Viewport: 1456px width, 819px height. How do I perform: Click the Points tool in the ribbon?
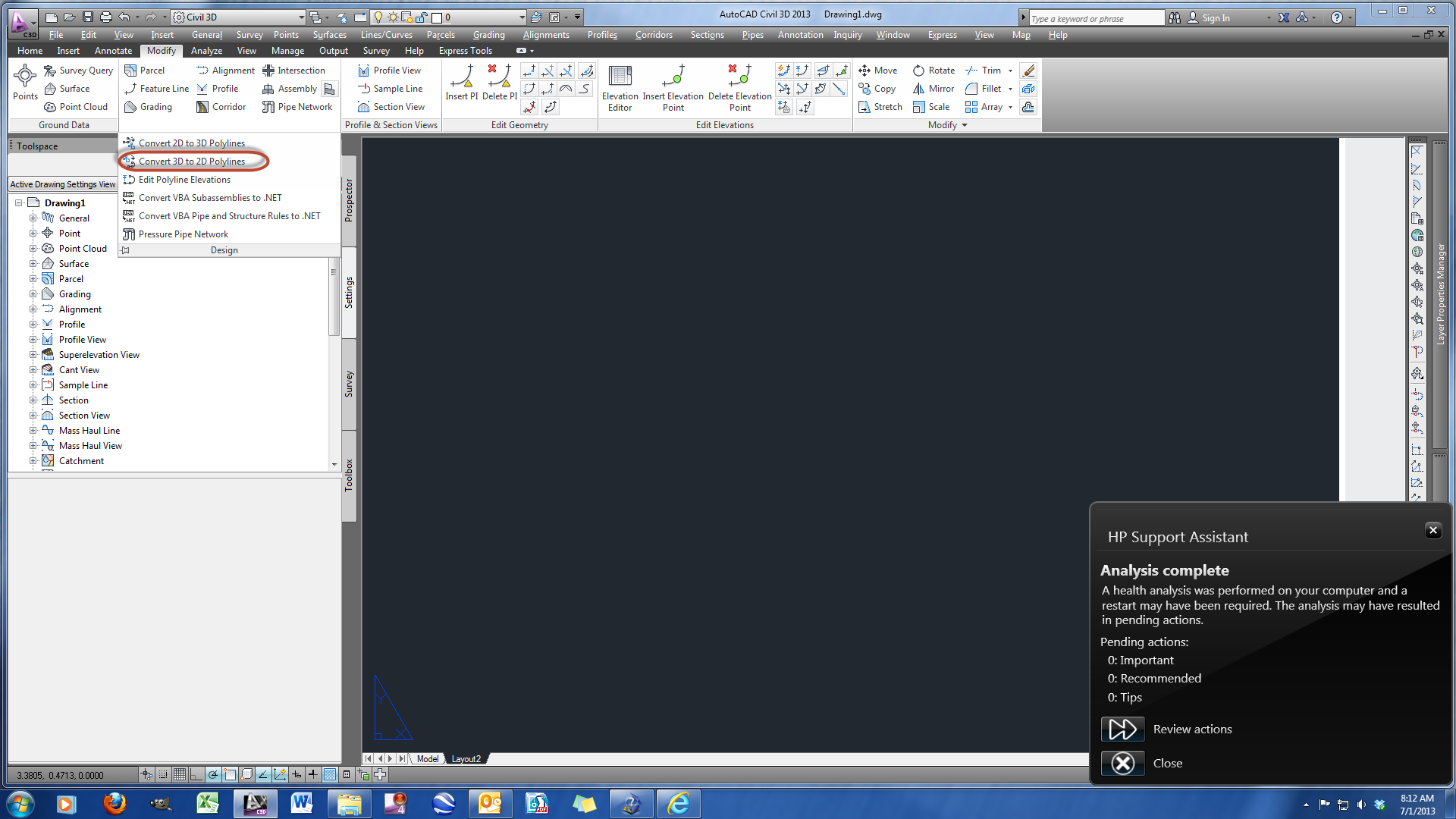[x=25, y=83]
